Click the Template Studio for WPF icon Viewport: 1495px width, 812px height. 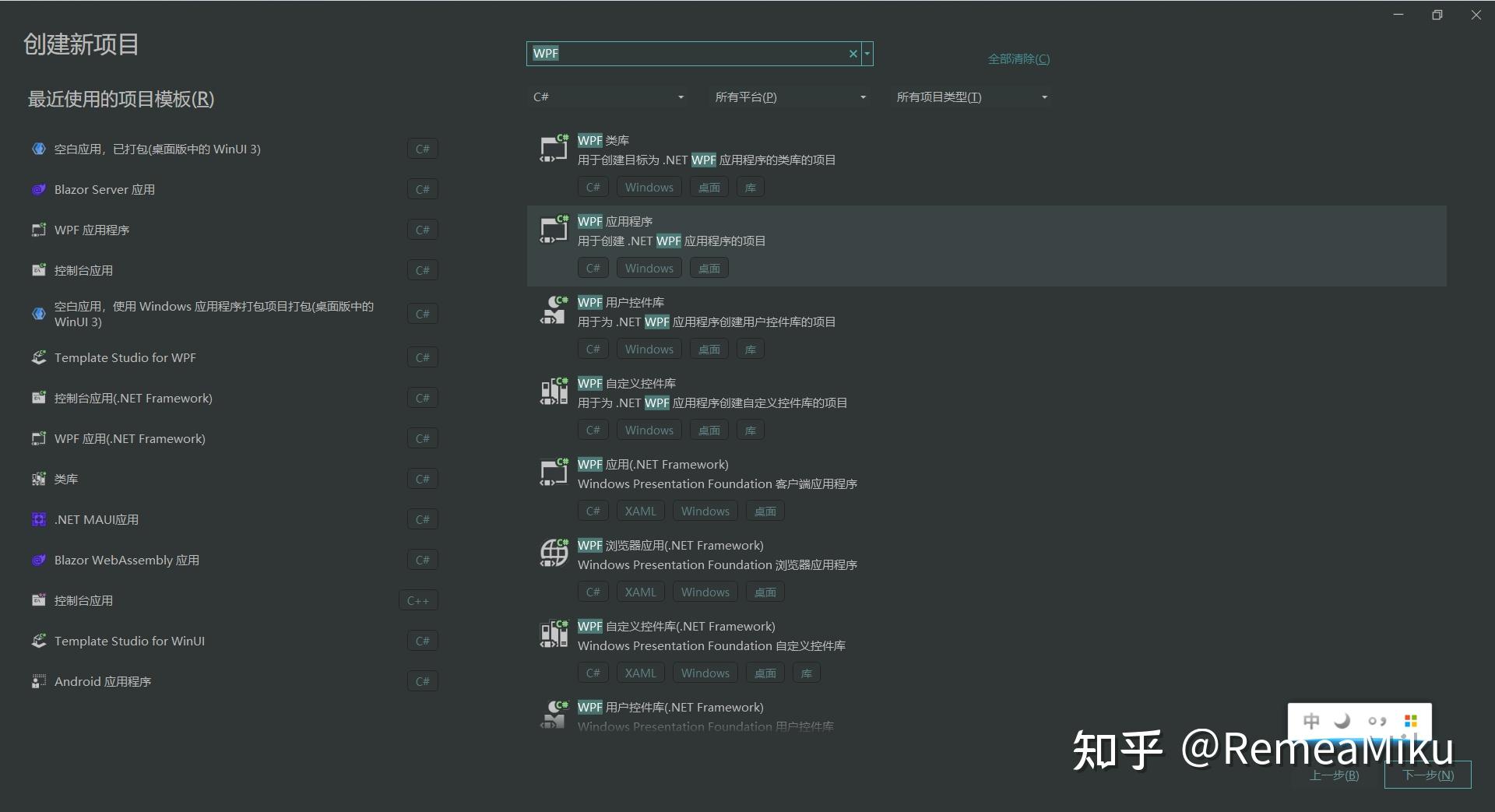point(39,357)
